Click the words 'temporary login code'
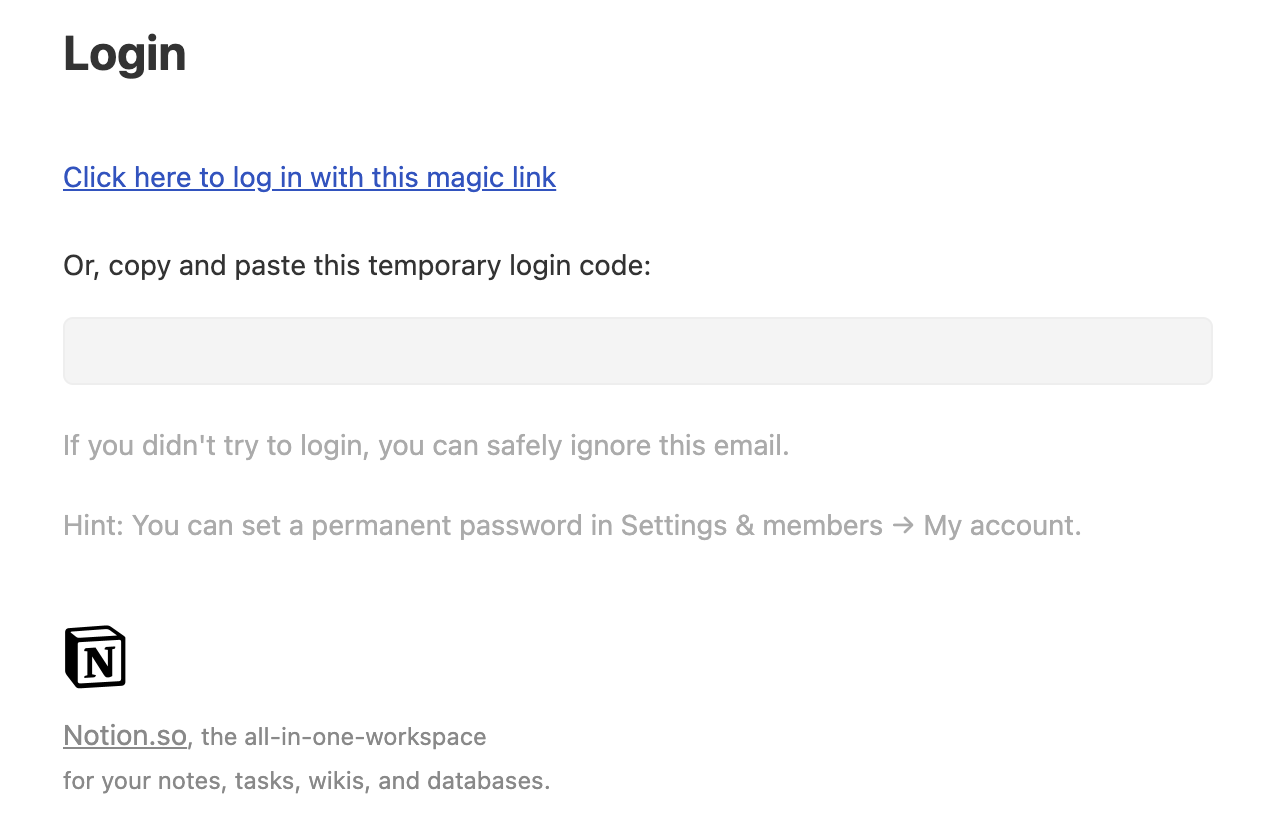1270x836 pixels. pos(510,266)
